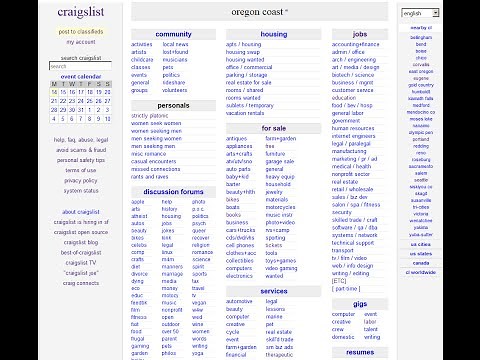Open the community section header
The width and height of the screenshot is (480, 360).
pyautogui.click(x=173, y=34)
